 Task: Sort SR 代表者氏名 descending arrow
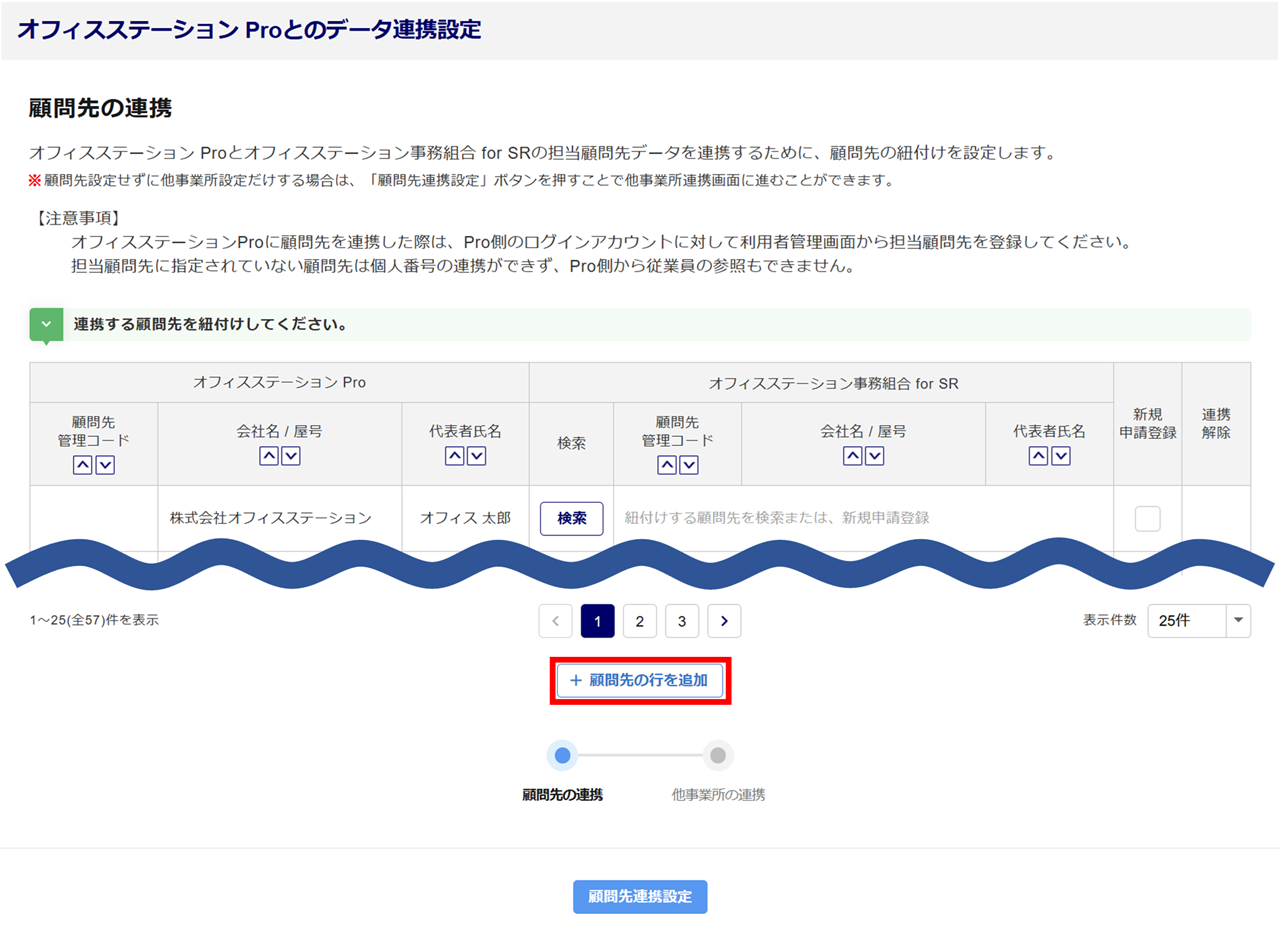[x=1061, y=456]
